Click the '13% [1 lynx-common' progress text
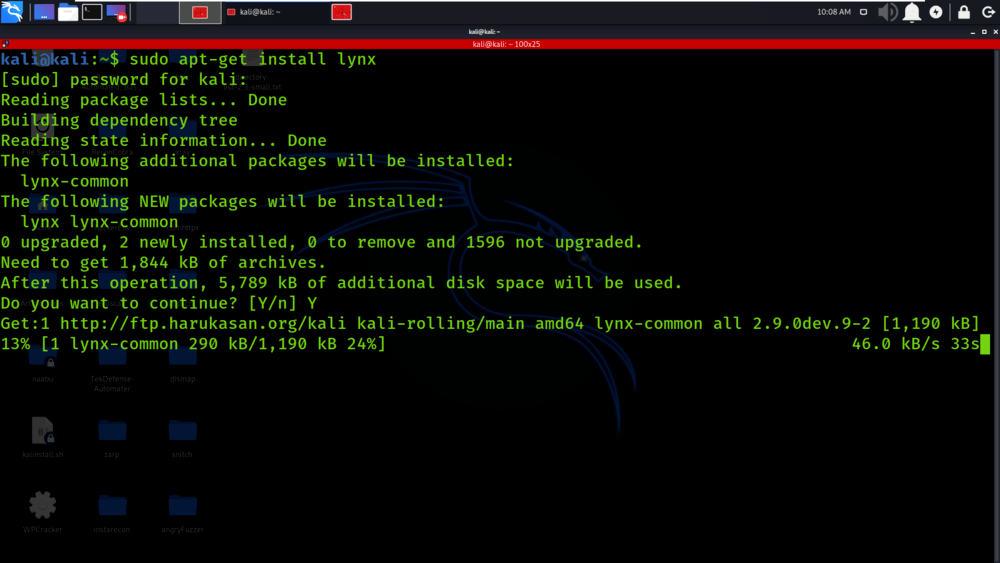This screenshot has height=563, width=1000. tap(193, 344)
